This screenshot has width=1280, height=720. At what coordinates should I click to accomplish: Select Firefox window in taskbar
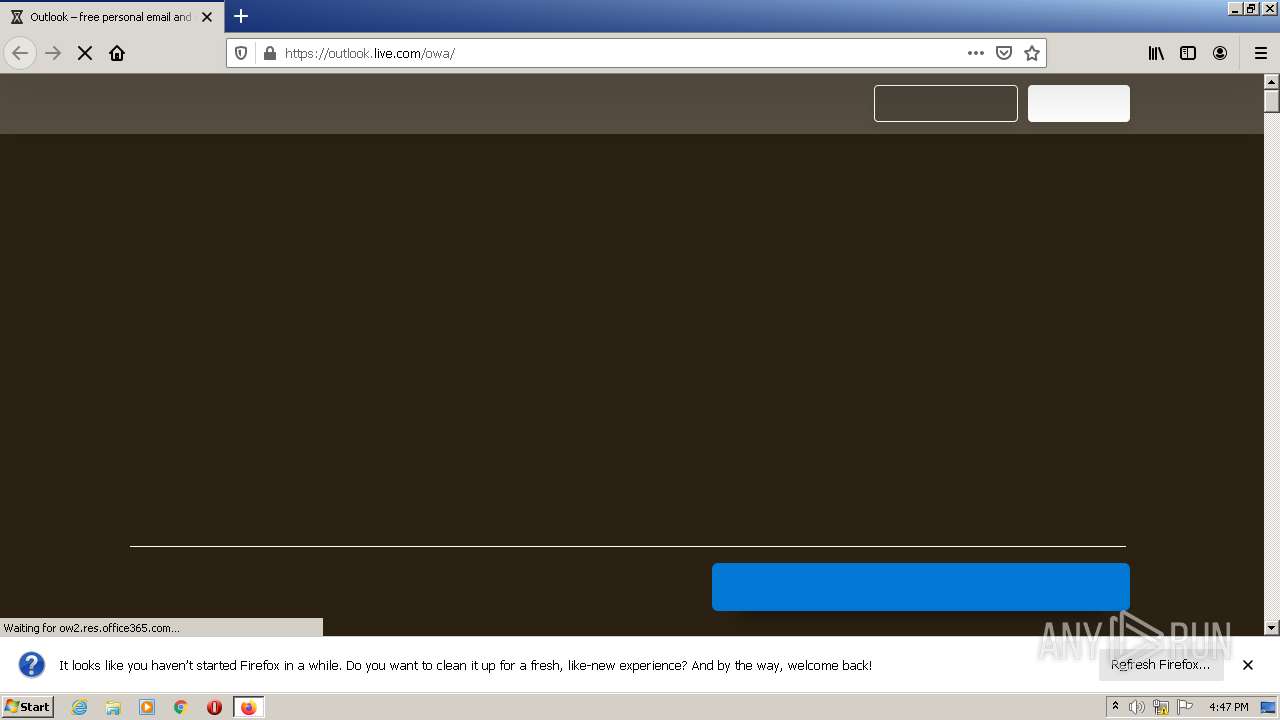[x=248, y=707]
